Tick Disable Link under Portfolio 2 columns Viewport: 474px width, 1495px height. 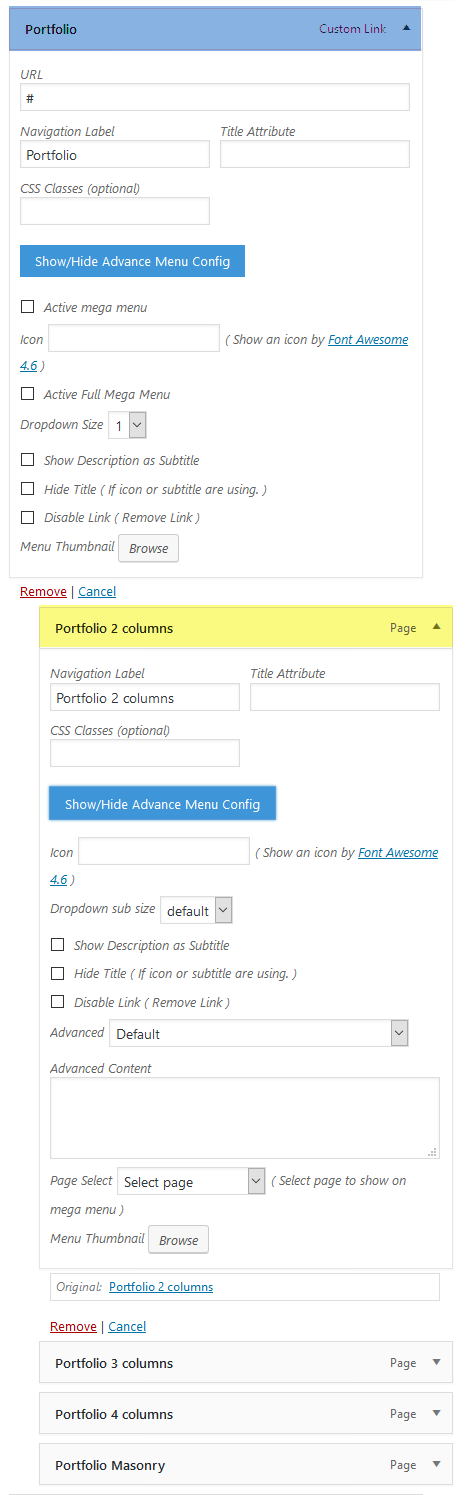click(58, 1002)
